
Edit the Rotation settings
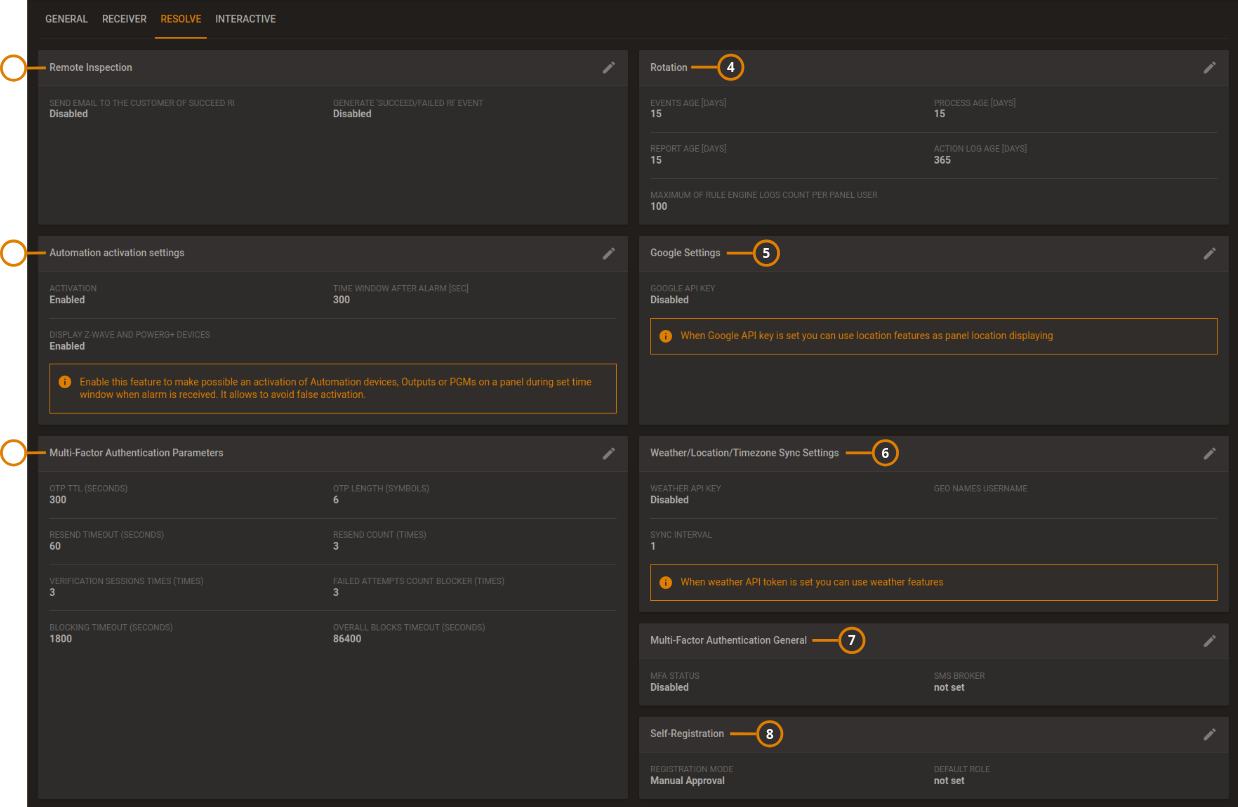[x=1209, y=67]
